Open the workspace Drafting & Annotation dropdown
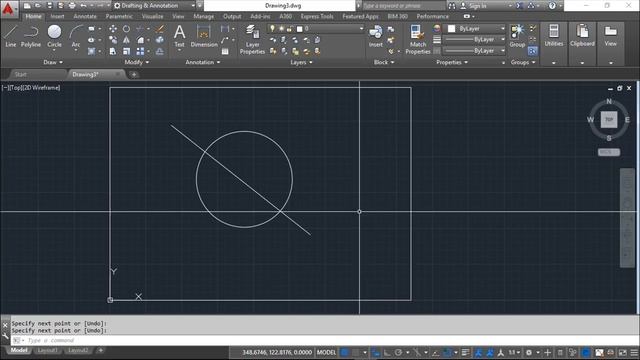This screenshot has width=640, height=360. (x=154, y=6)
